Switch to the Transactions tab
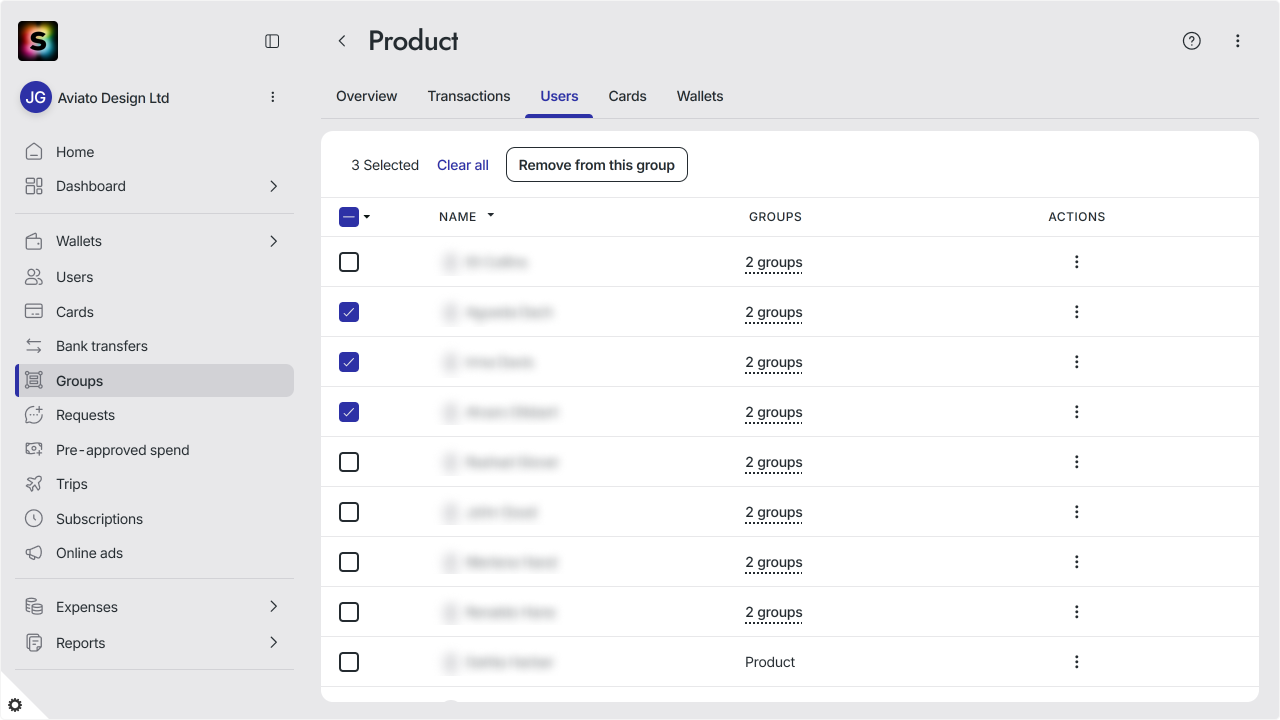This screenshot has width=1280, height=720. tap(469, 96)
